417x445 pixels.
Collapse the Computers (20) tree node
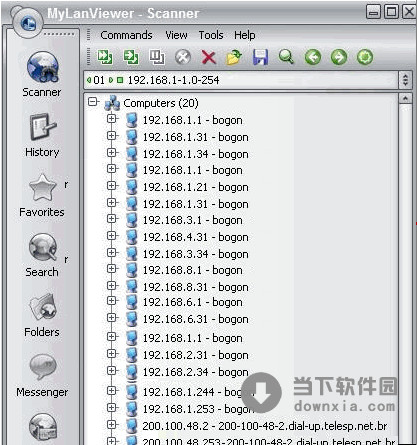coord(93,102)
